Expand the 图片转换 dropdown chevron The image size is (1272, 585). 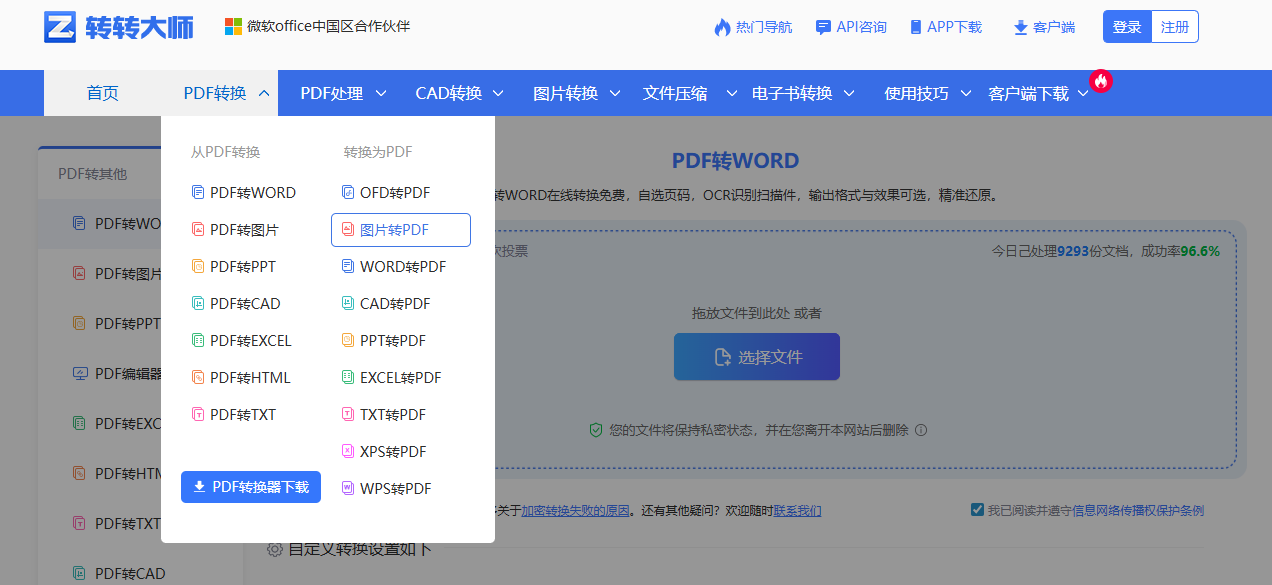615,93
